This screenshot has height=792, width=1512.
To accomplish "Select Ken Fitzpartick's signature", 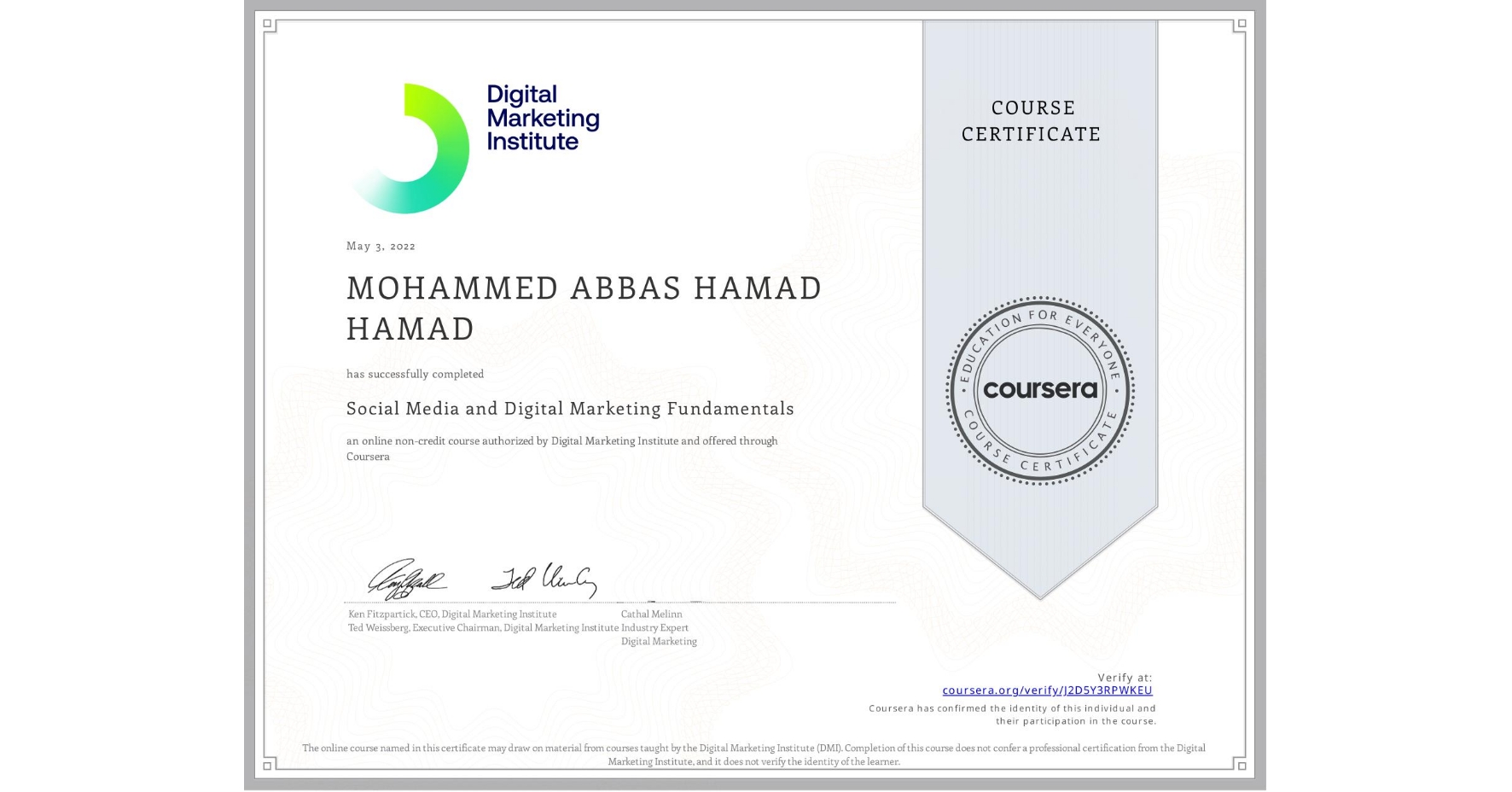I will pos(410,580).
